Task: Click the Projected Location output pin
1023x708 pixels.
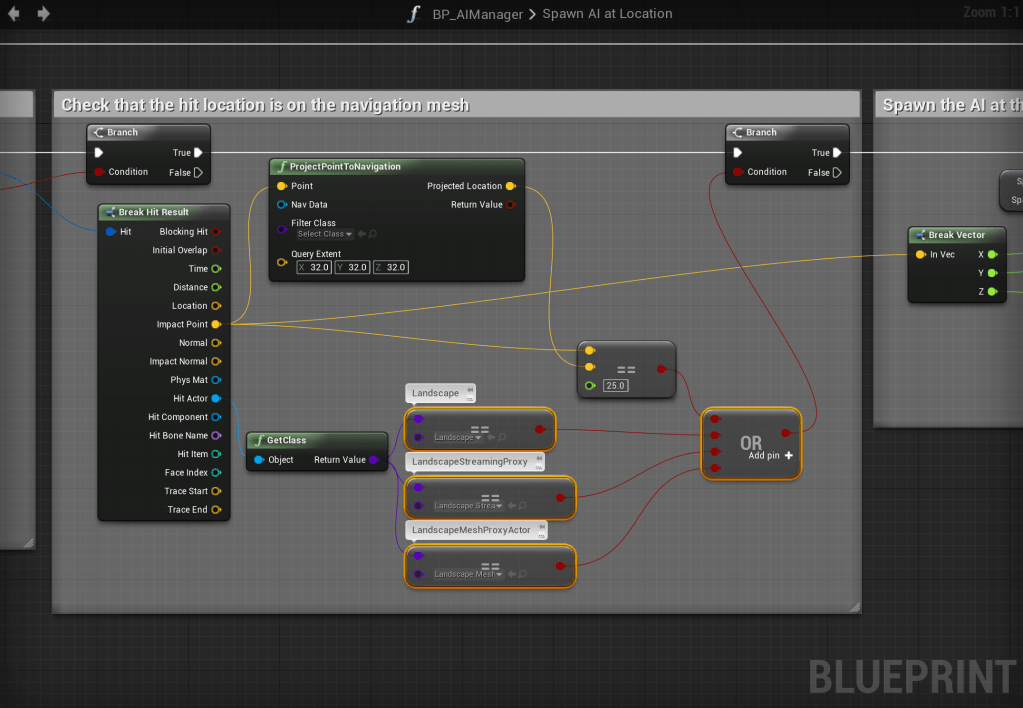Action: click(x=510, y=186)
